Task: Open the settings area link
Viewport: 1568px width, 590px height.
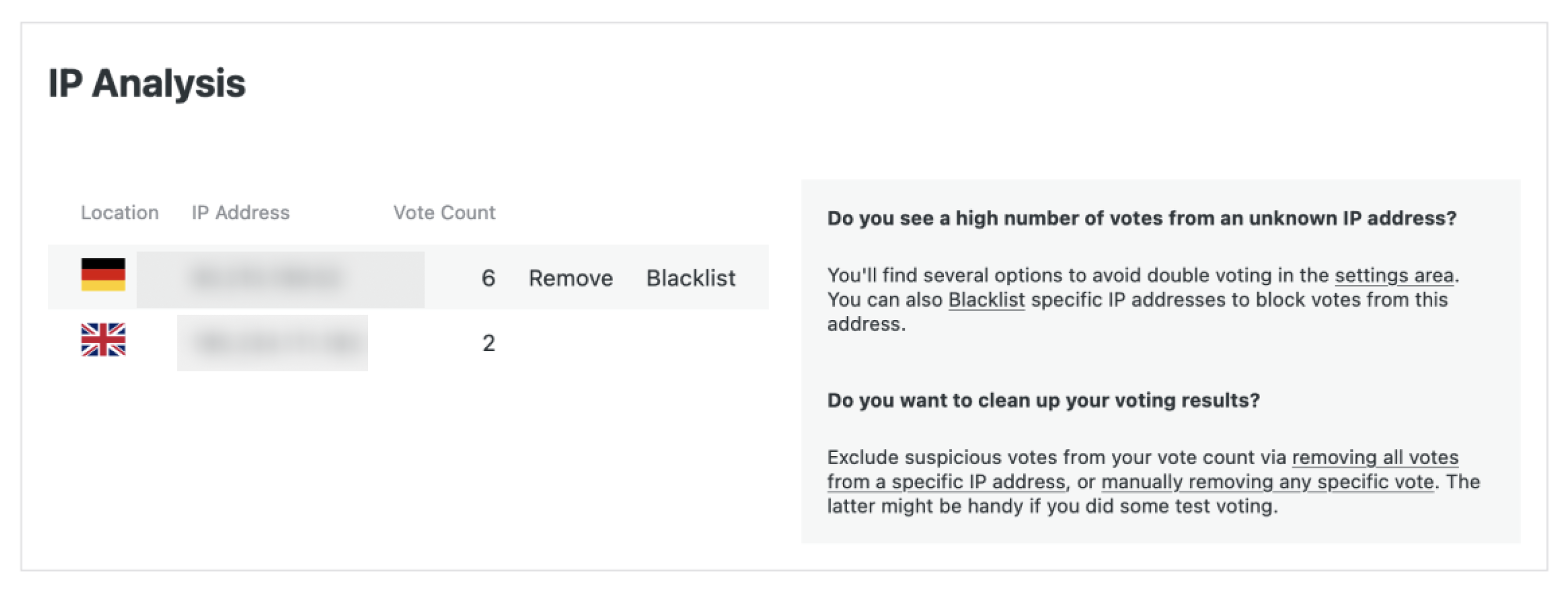Action: 1394,276
